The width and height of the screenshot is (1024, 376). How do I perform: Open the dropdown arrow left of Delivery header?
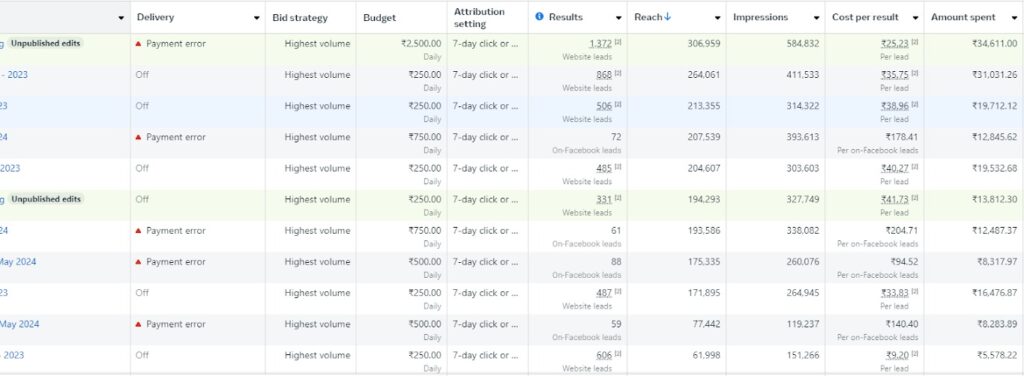(x=121, y=18)
